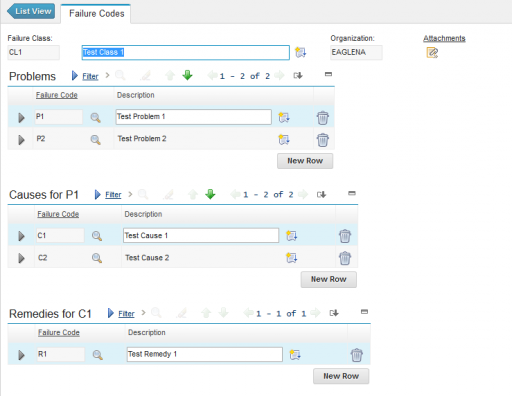
Task: Select the Test Cause 2 description
Action: tap(147, 258)
